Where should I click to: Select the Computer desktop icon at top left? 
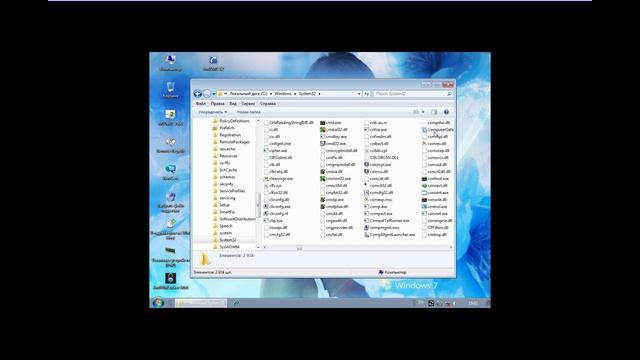(171, 63)
